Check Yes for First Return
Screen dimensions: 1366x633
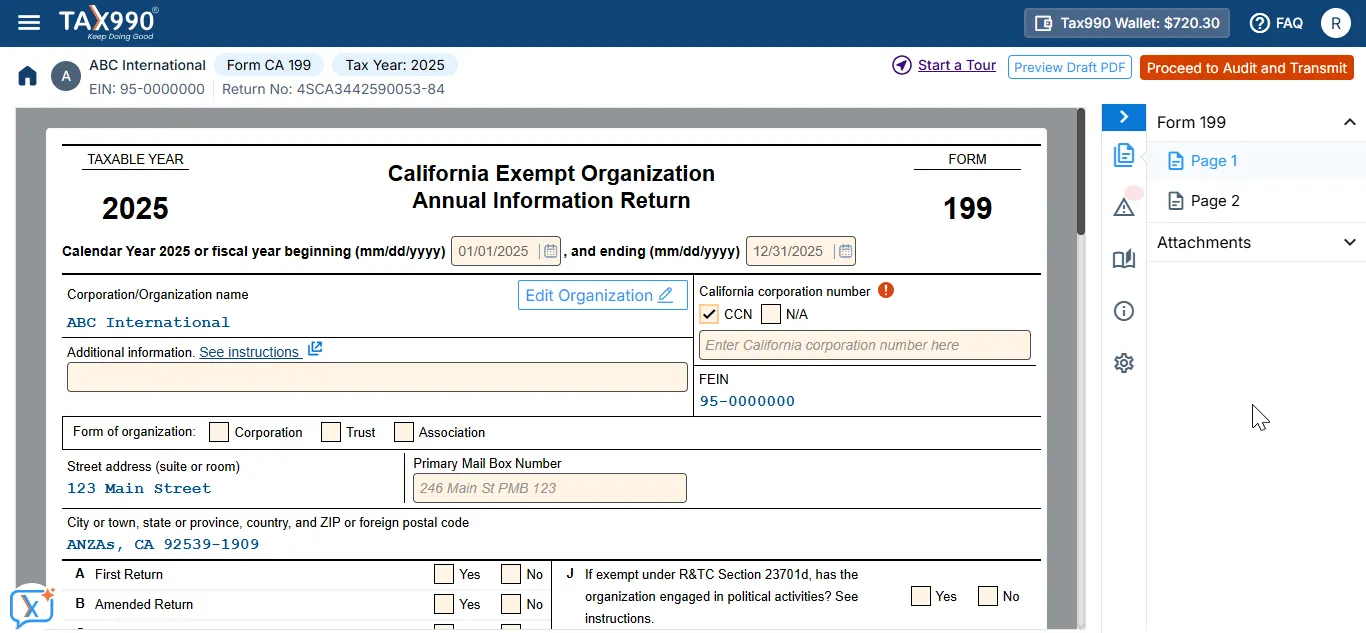click(444, 573)
